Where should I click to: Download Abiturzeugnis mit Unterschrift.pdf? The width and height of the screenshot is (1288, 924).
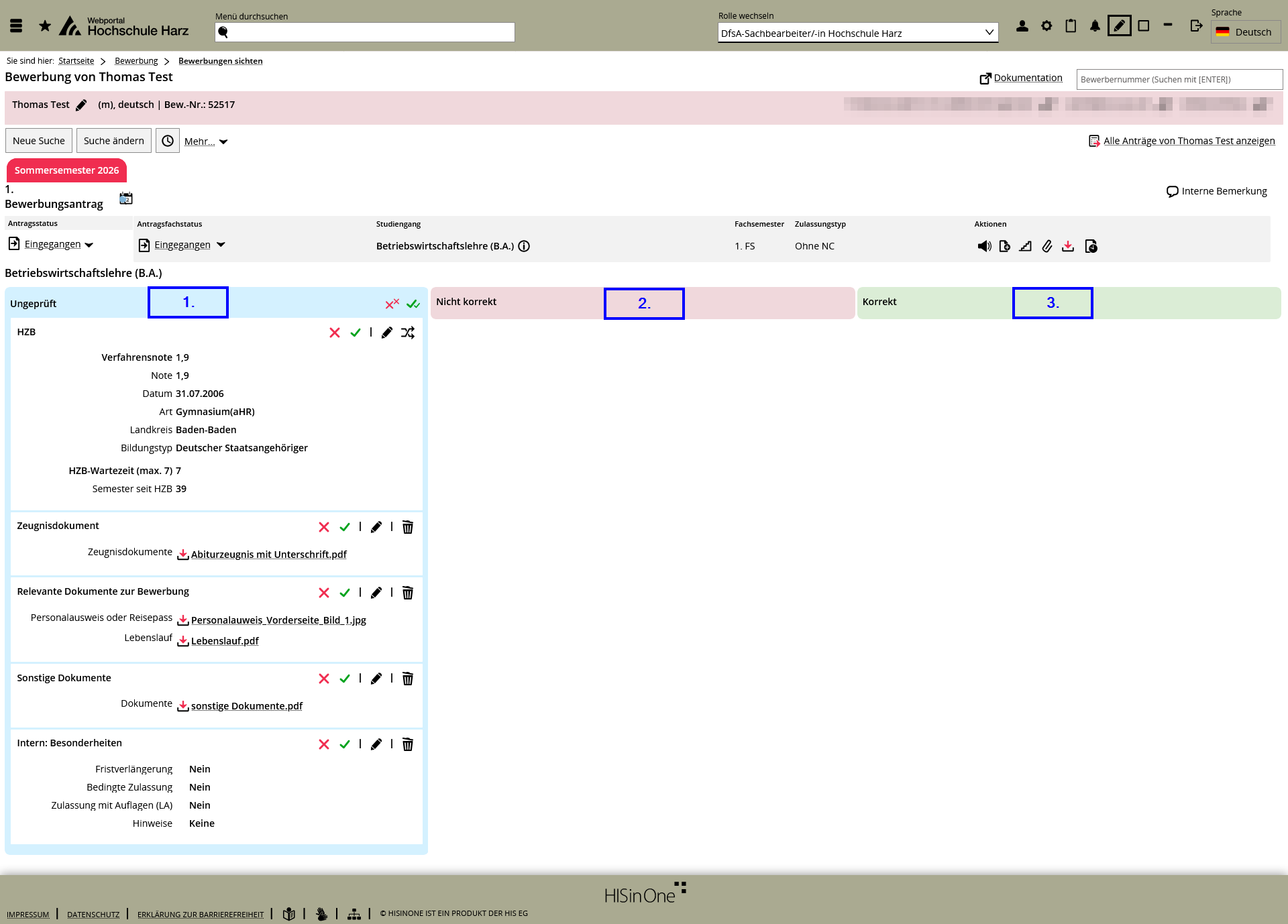click(x=268, y=555)
